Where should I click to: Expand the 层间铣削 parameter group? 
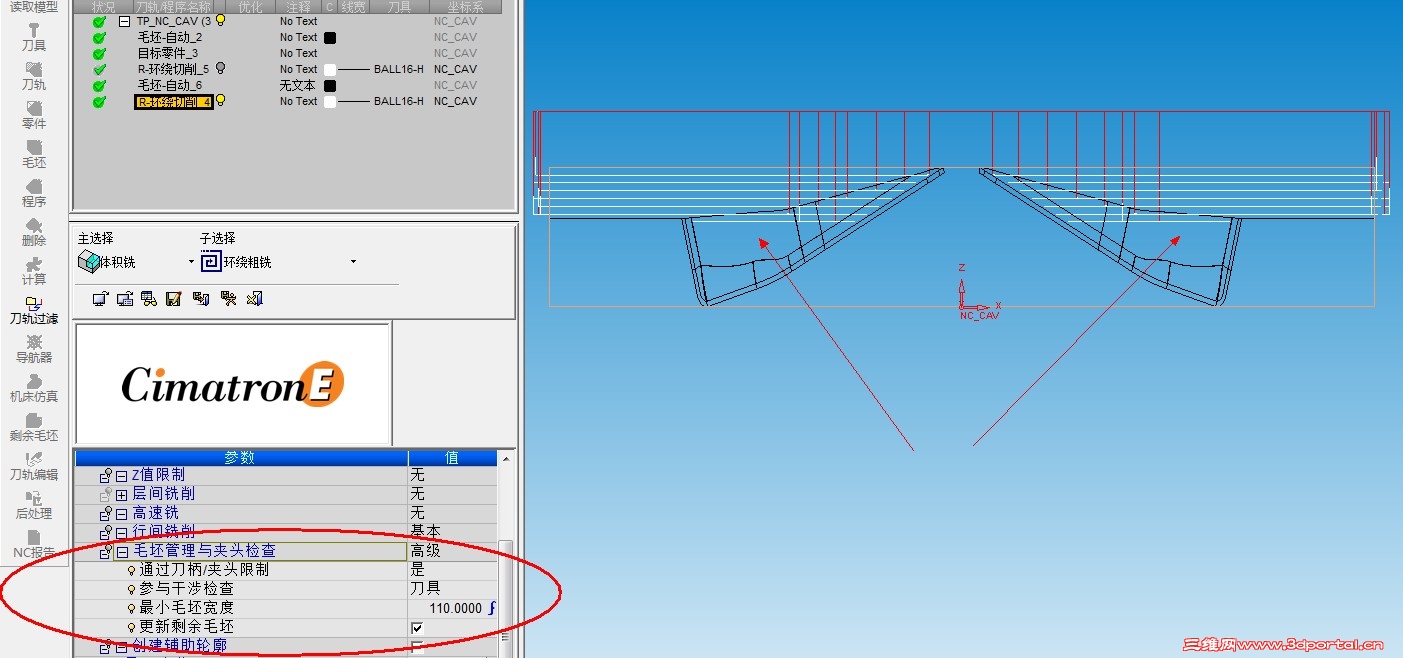pos(121,494)
